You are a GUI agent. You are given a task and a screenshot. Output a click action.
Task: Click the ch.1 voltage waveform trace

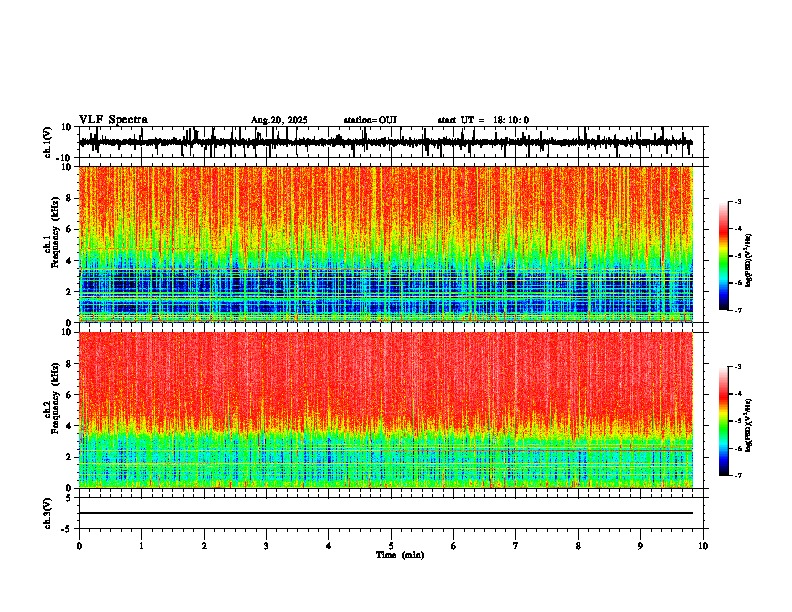point(386,142)
